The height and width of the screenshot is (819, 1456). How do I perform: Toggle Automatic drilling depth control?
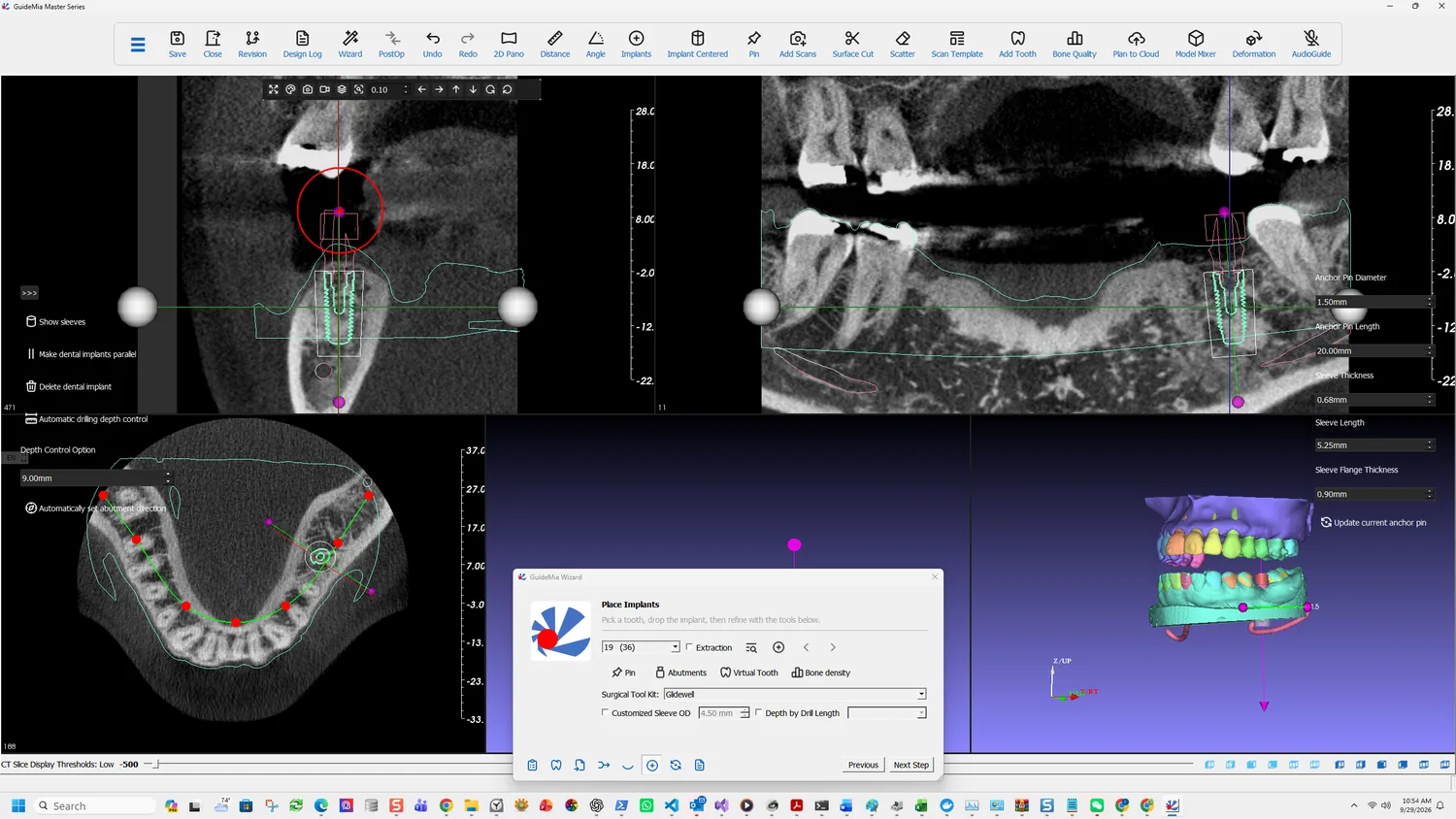(x=86, y=419)
